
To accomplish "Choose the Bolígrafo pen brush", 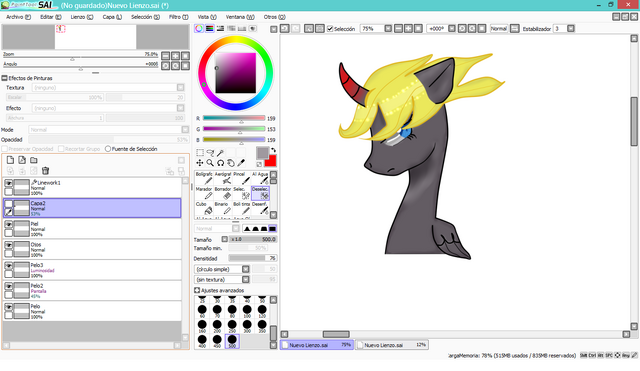I will click(204, 178).
